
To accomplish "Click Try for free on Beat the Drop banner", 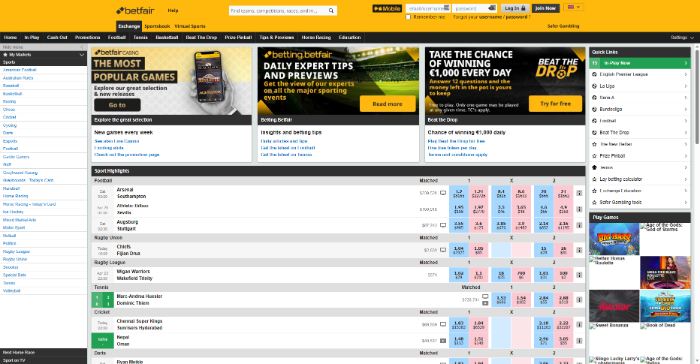I will pyautogui.click(x=555, y=104).
